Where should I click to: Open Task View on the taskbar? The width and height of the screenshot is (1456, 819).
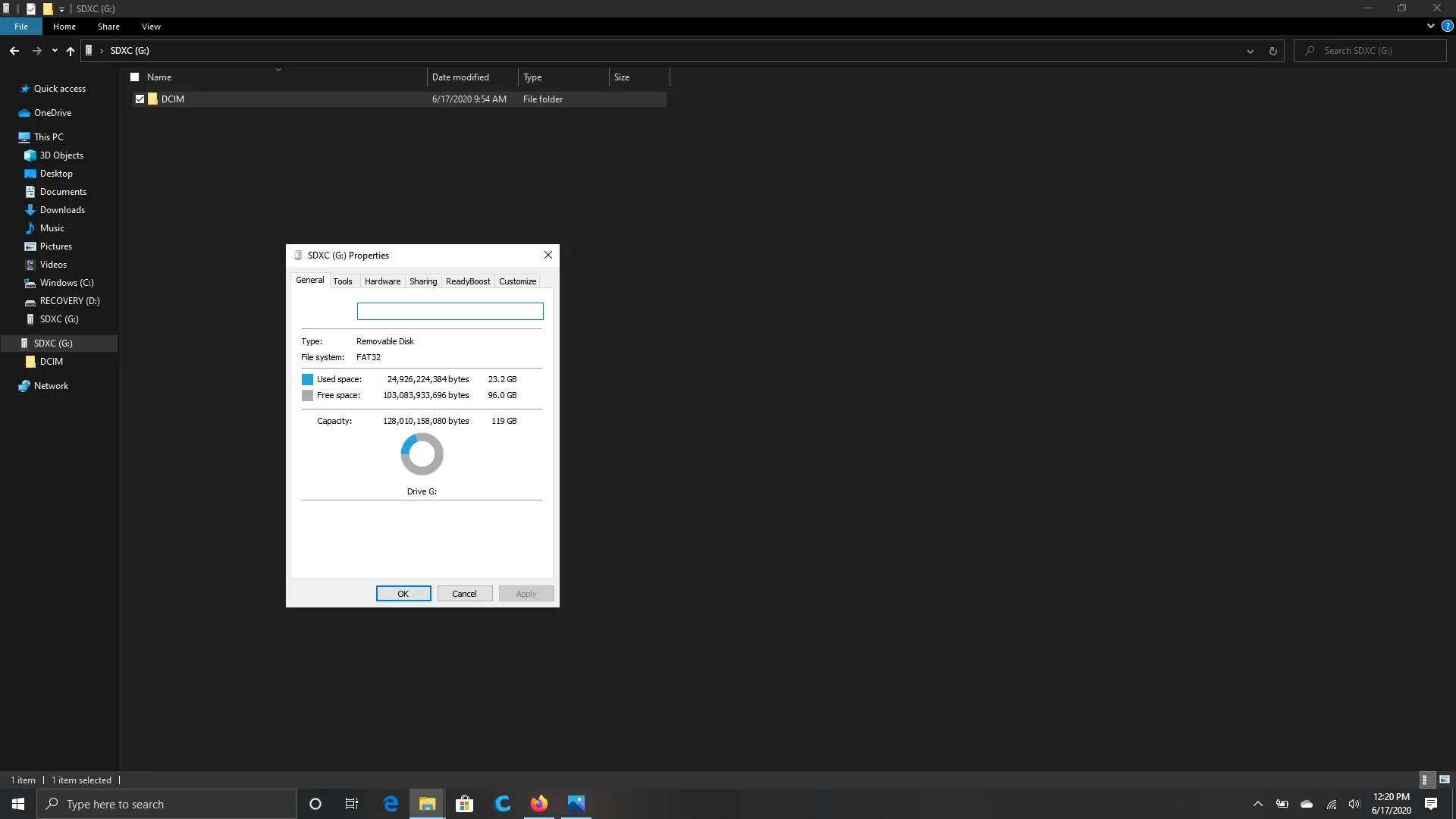tap(352, 804)
